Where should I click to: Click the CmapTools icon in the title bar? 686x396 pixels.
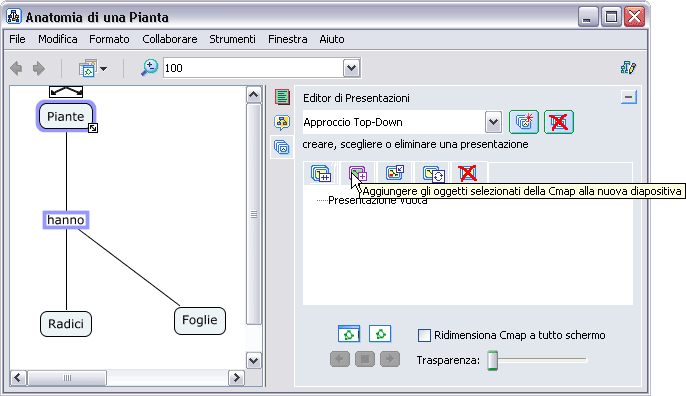pyautogui.click(x=14, y=17)
